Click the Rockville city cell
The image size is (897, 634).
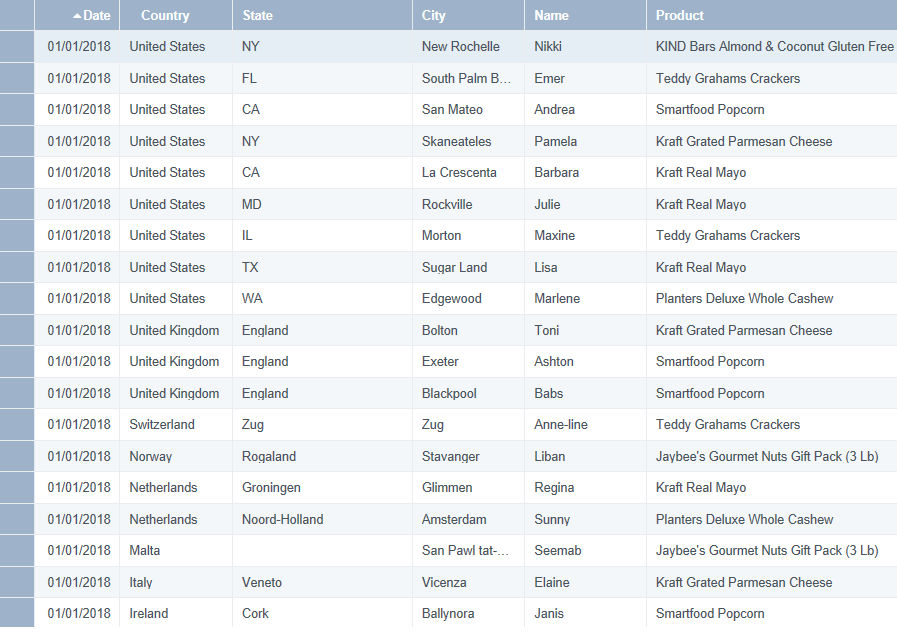click(x=469, y=204)
